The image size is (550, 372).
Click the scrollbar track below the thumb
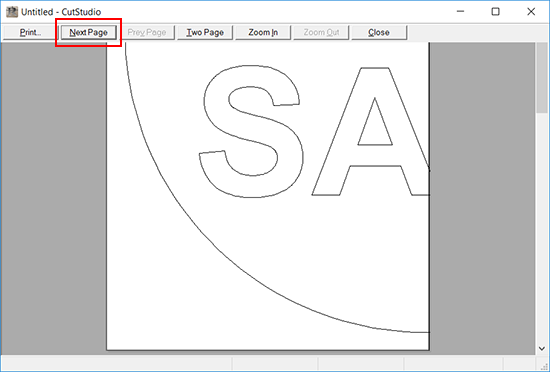tap(542, 228)
